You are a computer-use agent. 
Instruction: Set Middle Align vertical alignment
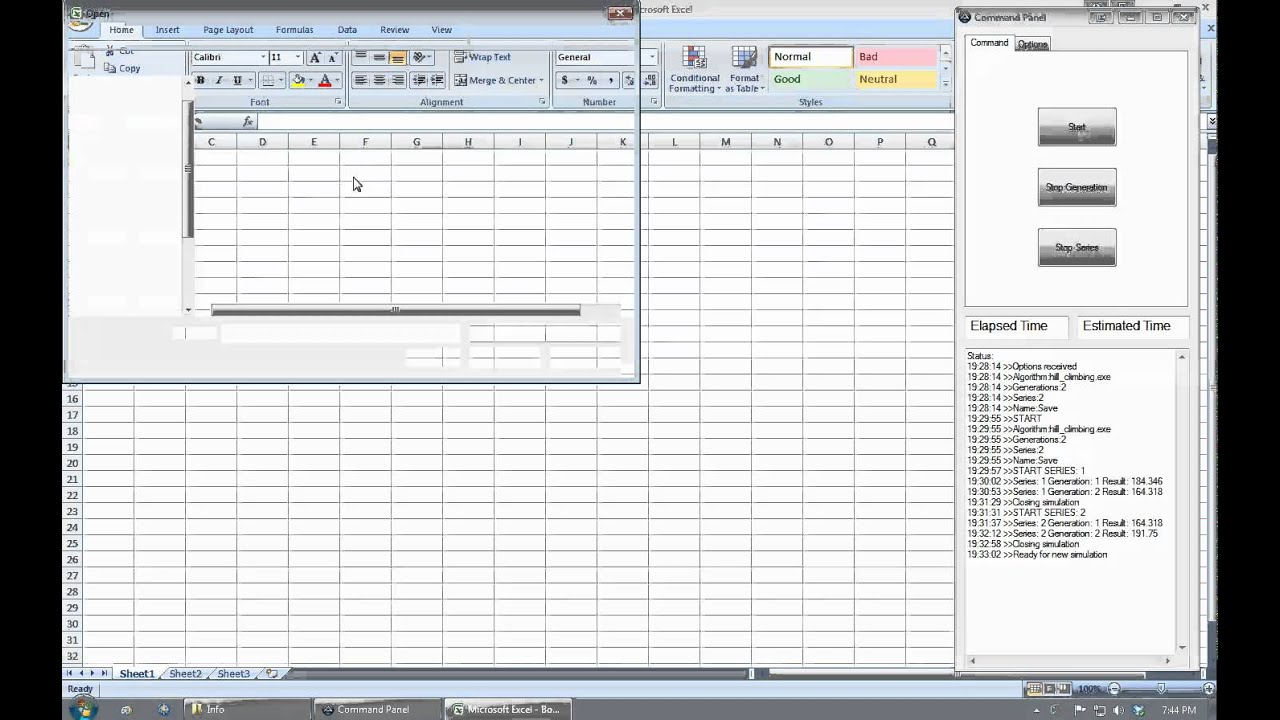point(379,57)
